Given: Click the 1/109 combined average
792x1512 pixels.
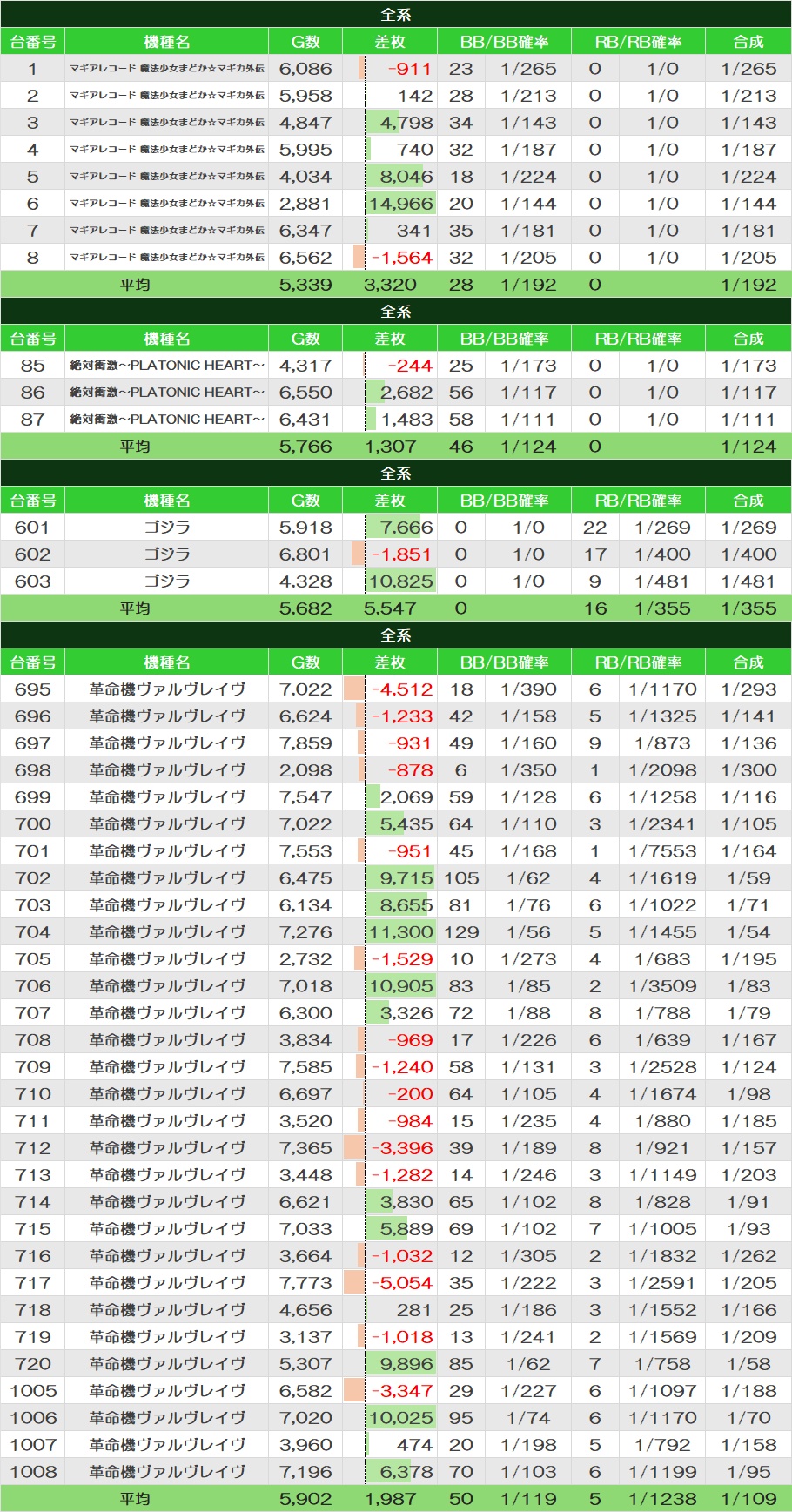Looking at the screenshot, I should point(748,1499).
